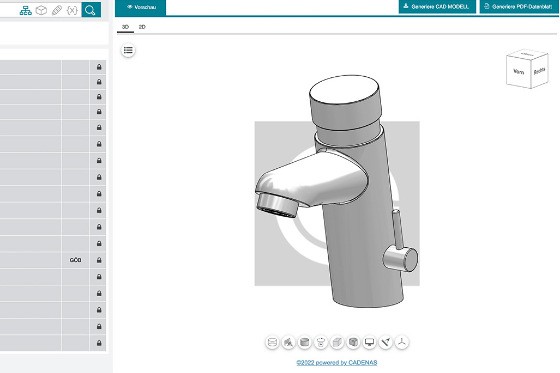
Task: Click Generiere PDF-Datenblatt button
Action: point(520,6)
